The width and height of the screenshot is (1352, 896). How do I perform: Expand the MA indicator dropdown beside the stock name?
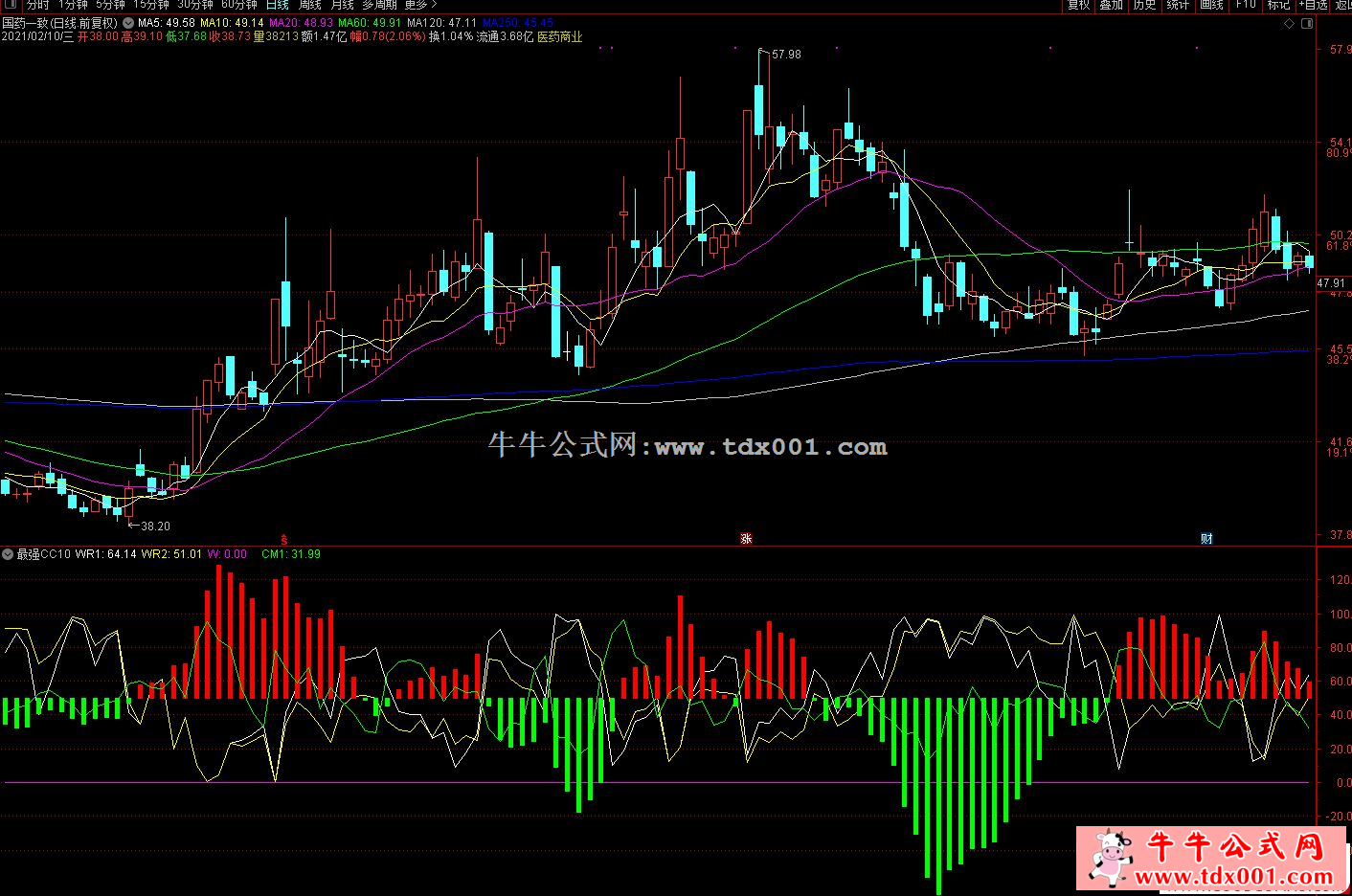click(x=128, y=23)
